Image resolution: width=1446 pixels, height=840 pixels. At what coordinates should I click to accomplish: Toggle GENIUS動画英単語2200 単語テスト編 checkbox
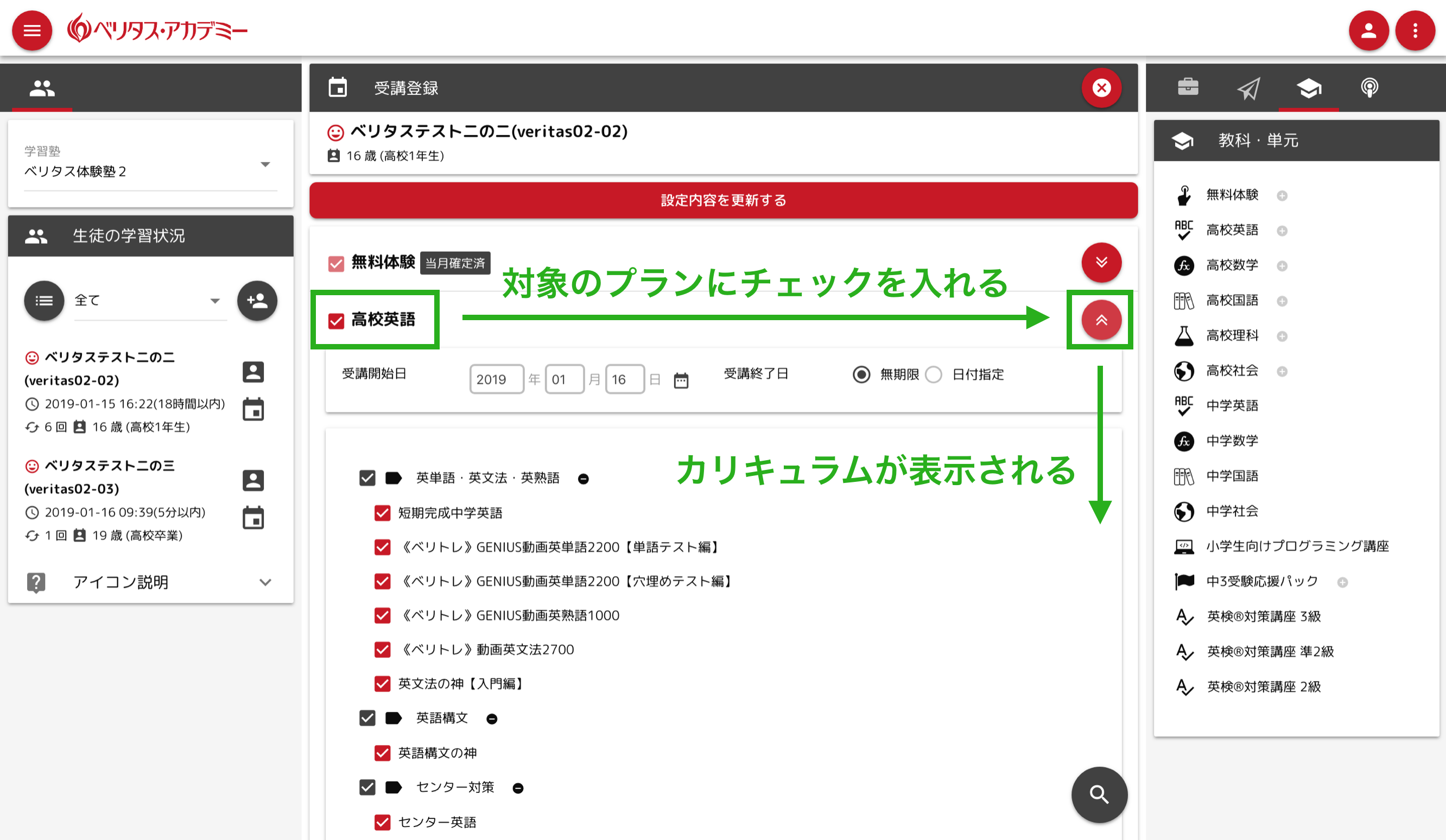(x=382, y=547)
